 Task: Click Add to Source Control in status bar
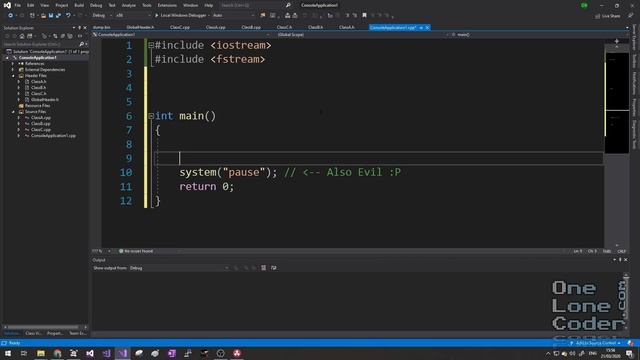click(x=595, y=343)
